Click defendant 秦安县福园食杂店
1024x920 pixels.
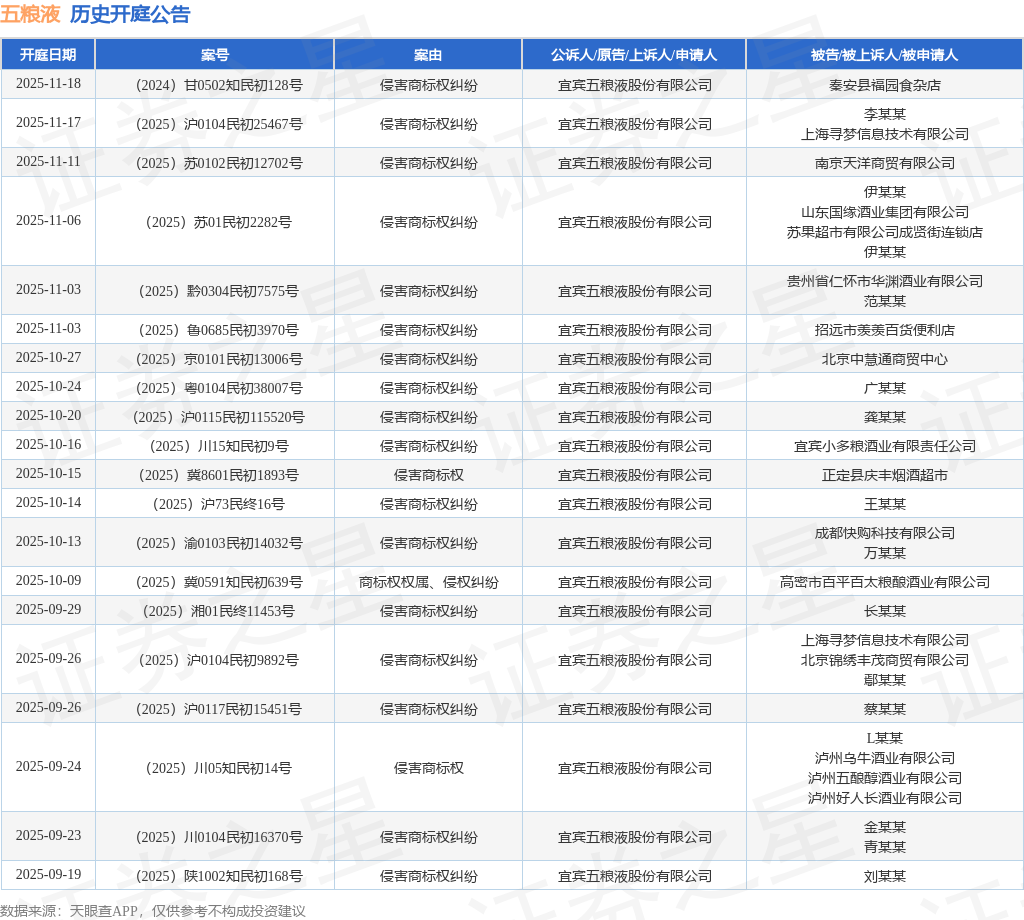[x=885, y=85]
